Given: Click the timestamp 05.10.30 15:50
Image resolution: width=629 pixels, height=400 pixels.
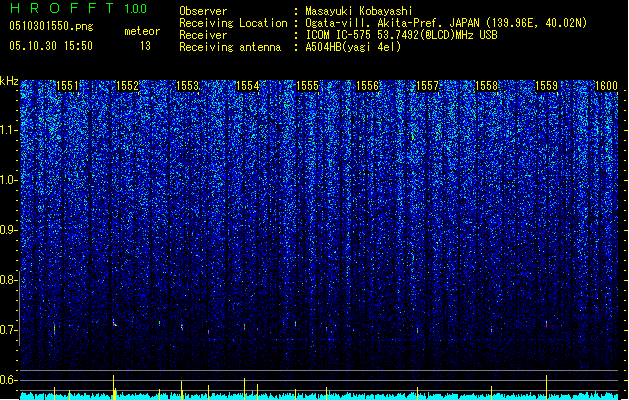Looking at the screenshot, I should (x=51, y=46).
